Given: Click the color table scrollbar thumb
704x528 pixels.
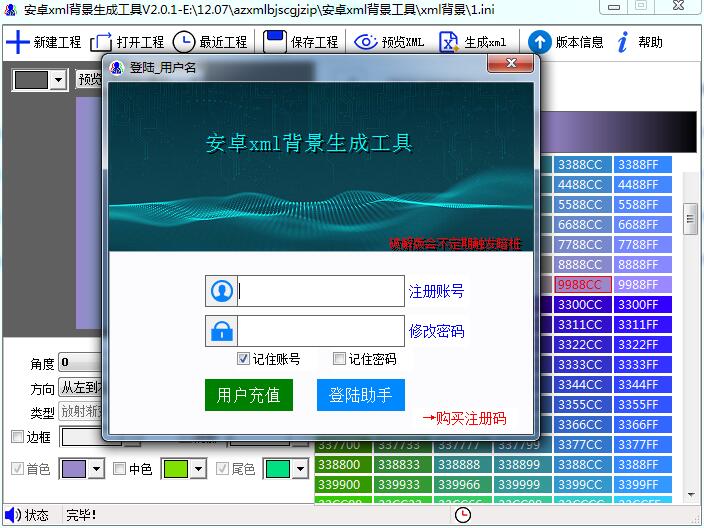Looking at the screenshot, I should (690, 219).
